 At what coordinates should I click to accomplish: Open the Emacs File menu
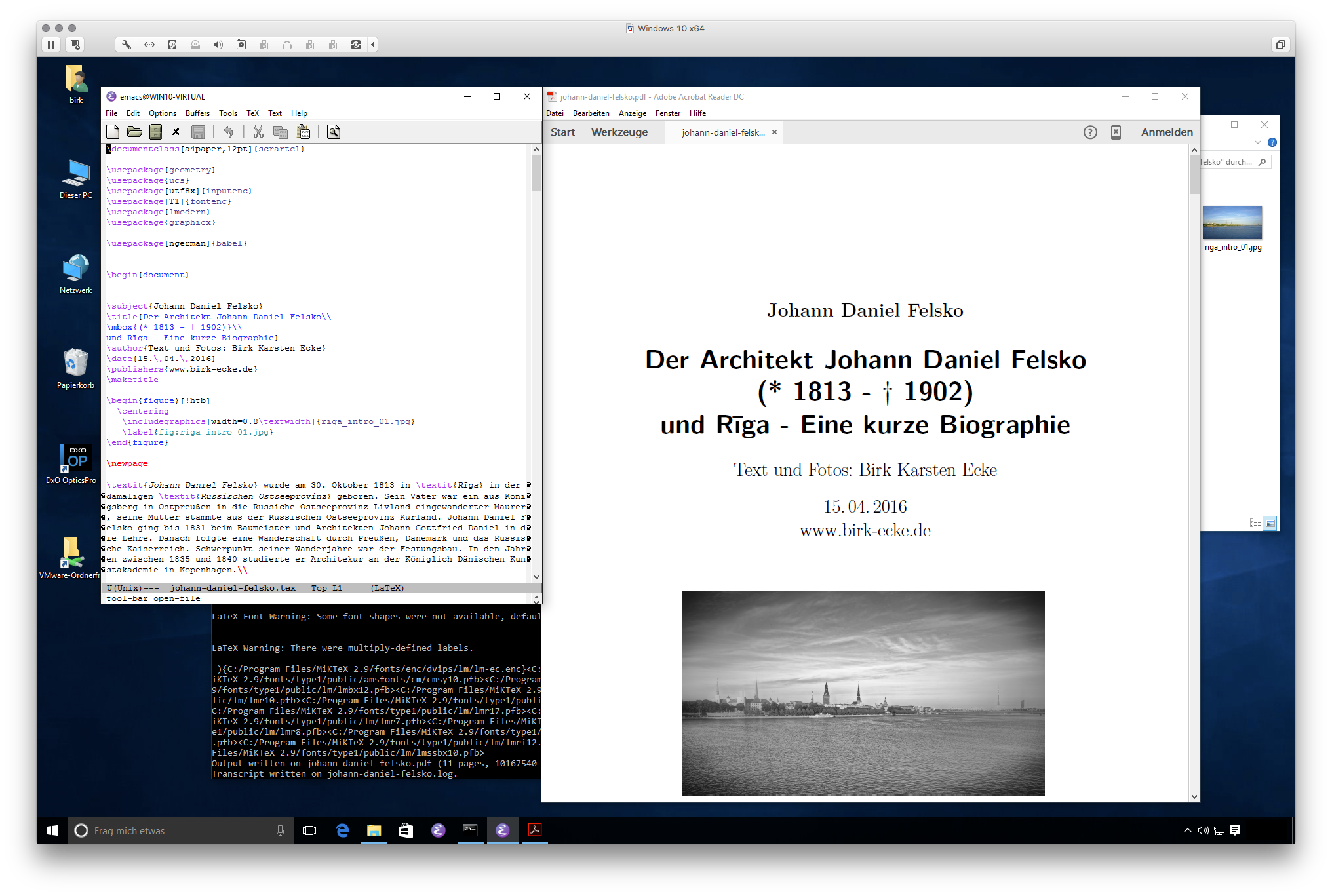click(x=111, y=113)
